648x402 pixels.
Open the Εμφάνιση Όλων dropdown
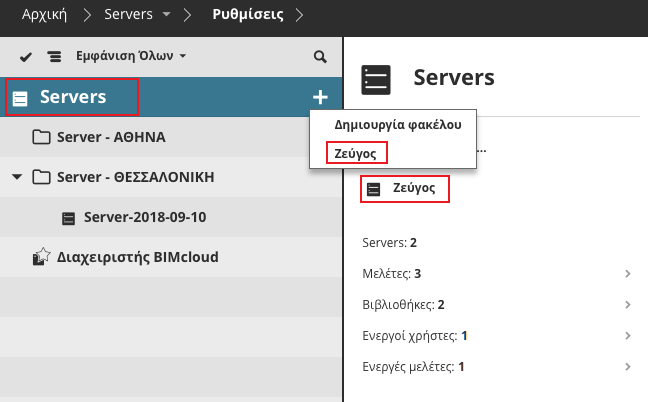[x=131, y=57]
